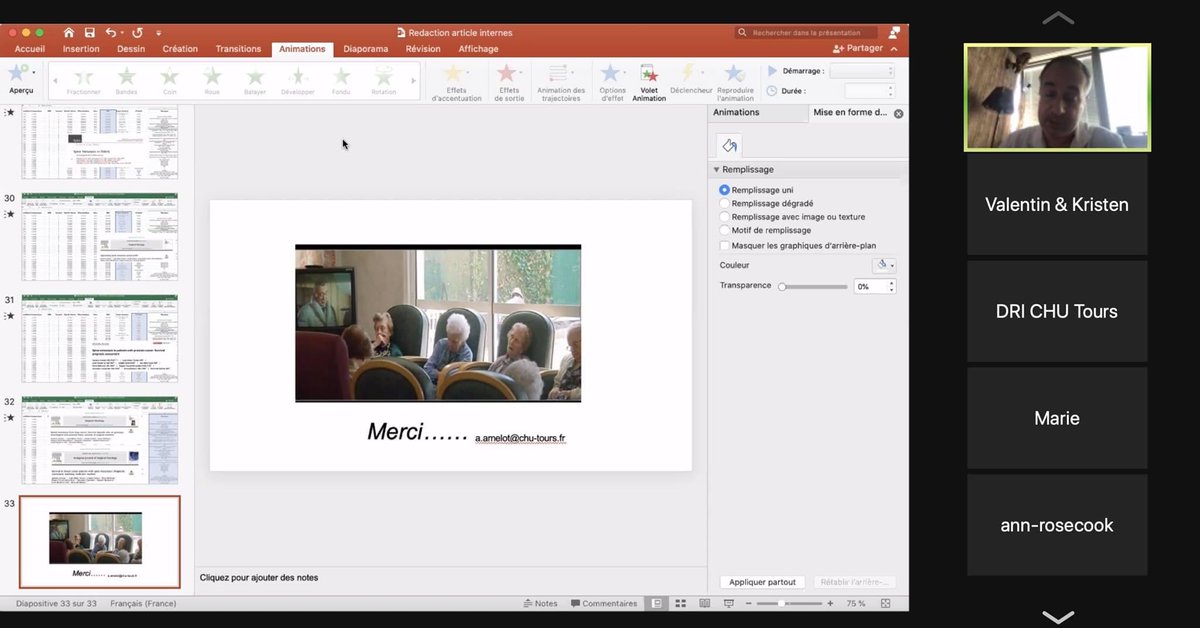The height and width of the screenshot is (628, 1200).
Task: Select the Balayer animation effect
Action: point(255,80)
